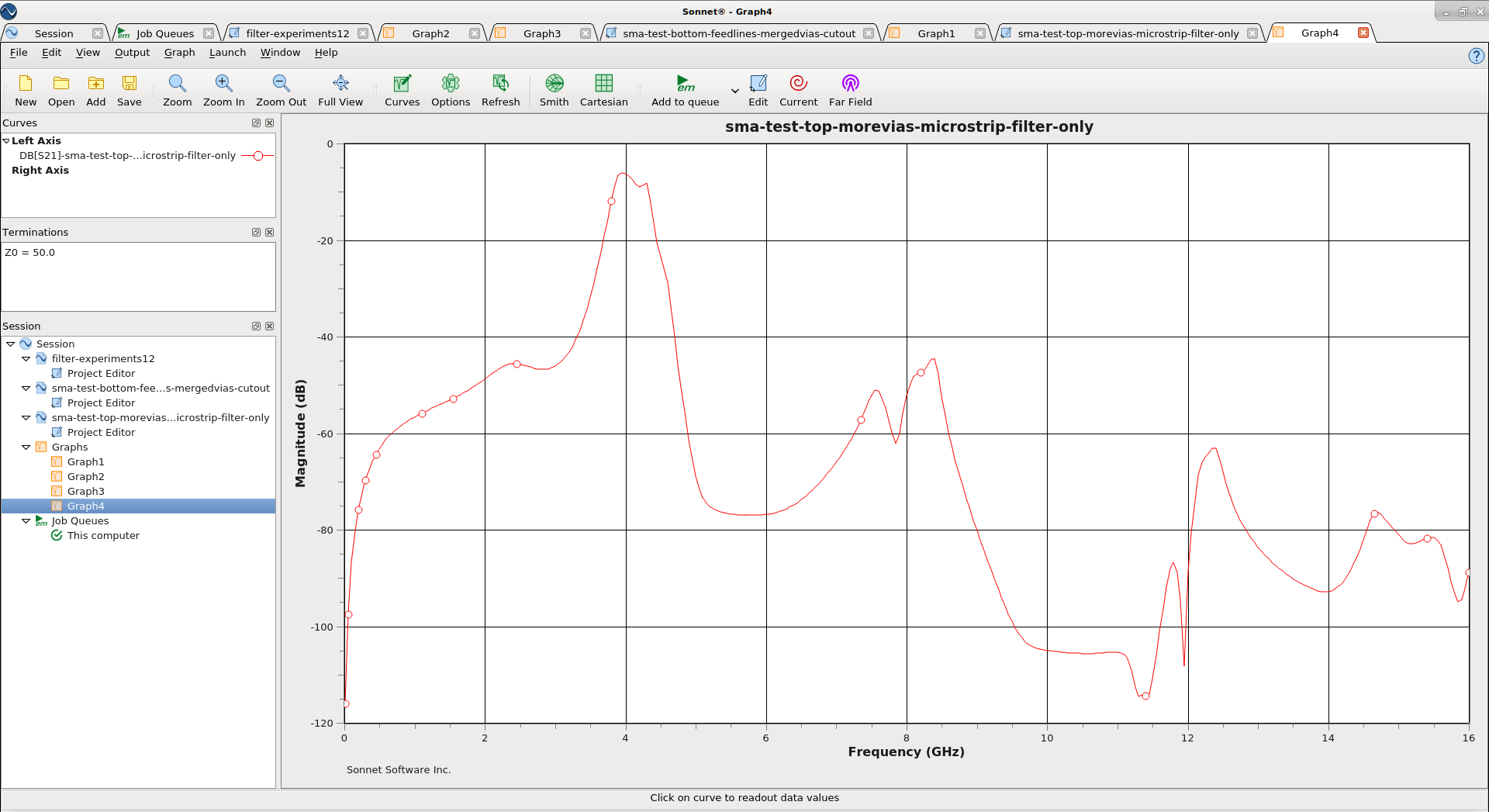Click the Edit project icon

[x=758, y=83]
